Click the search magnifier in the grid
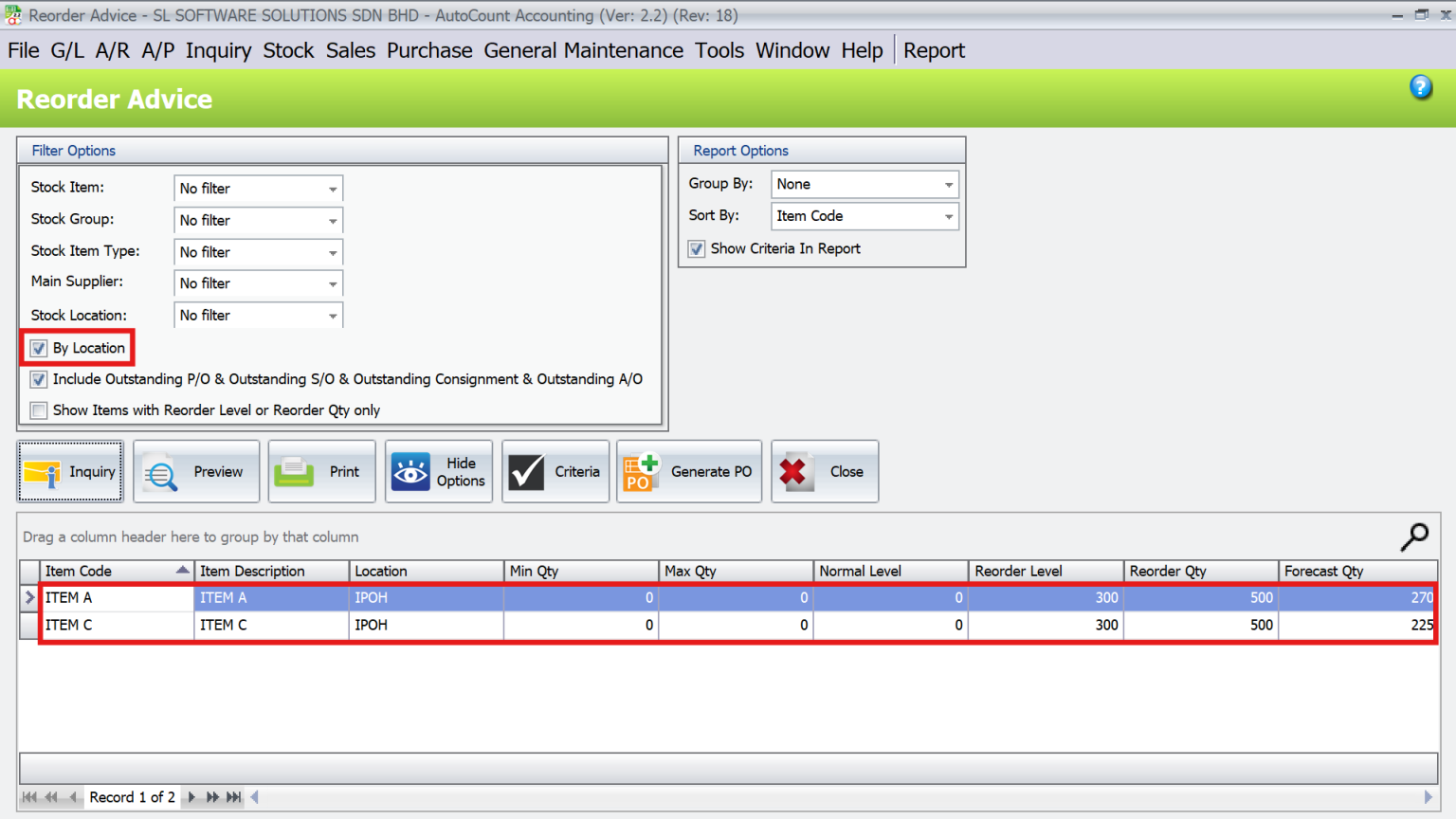Image resolution: width=1456 pixels, height=819 pixels. (x=1414, y=537)
